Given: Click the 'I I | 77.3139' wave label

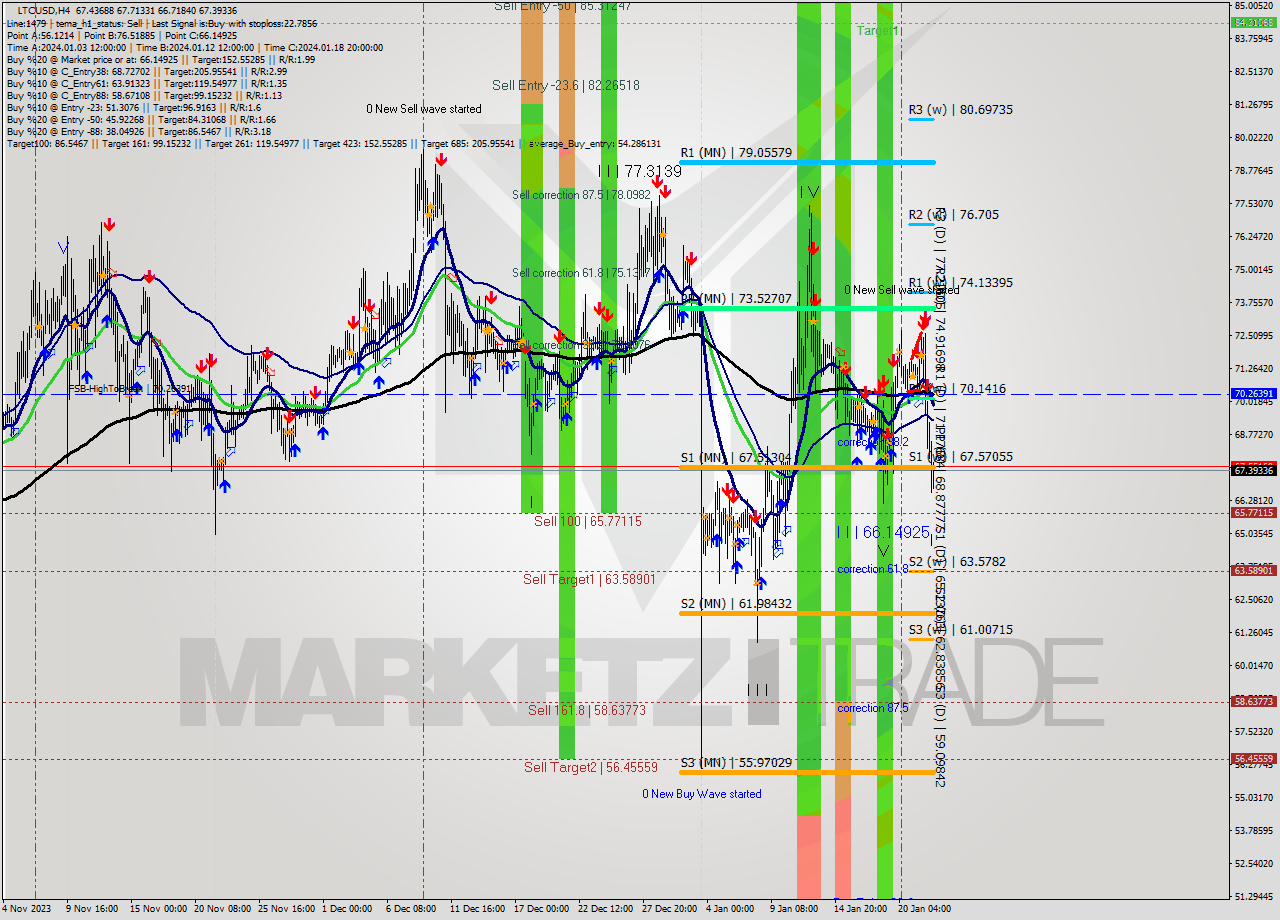Looking at the screenshot, I should click(x=640, y=172).
